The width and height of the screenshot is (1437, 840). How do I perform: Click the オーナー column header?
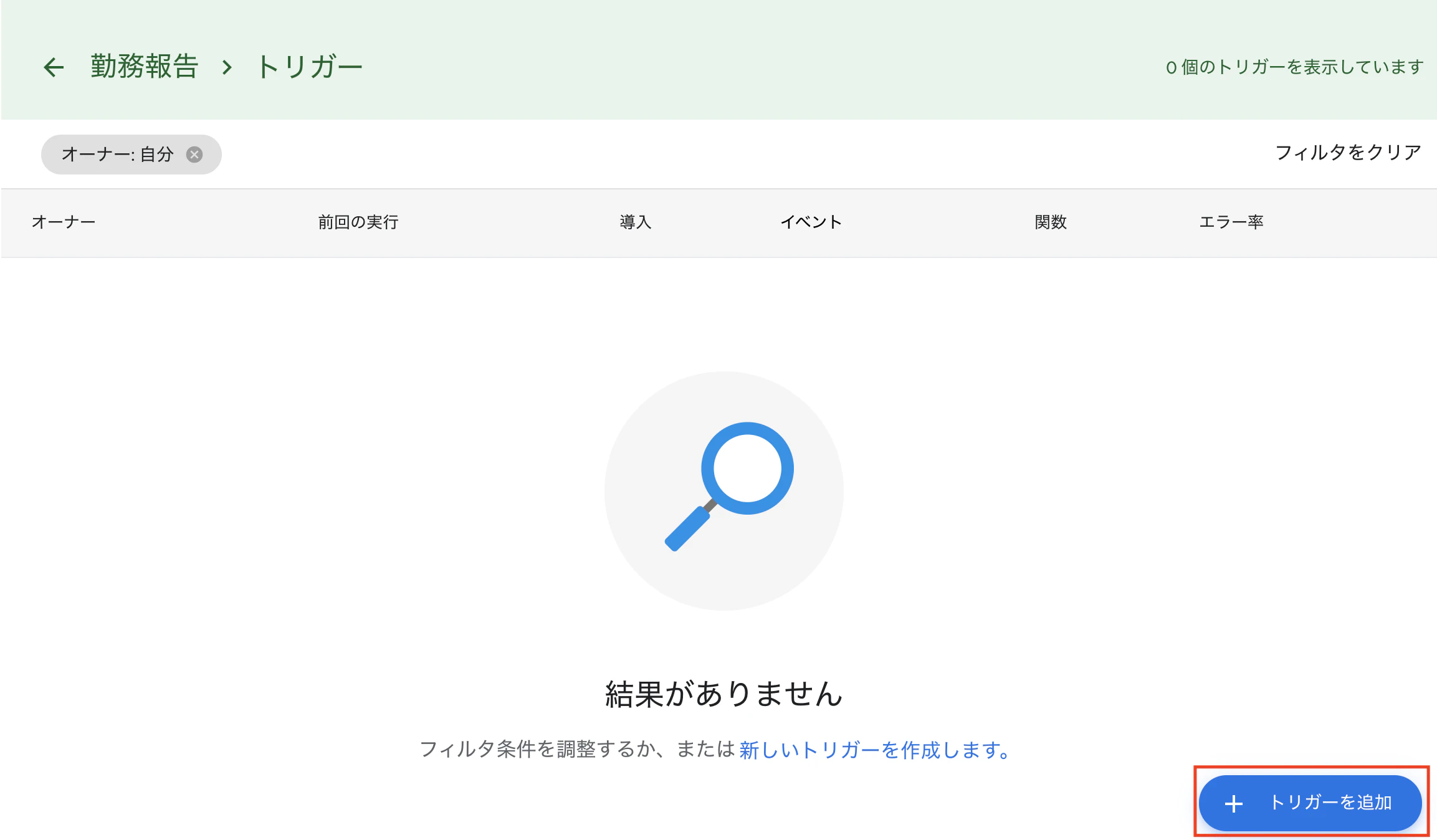[x=64, y=222]
